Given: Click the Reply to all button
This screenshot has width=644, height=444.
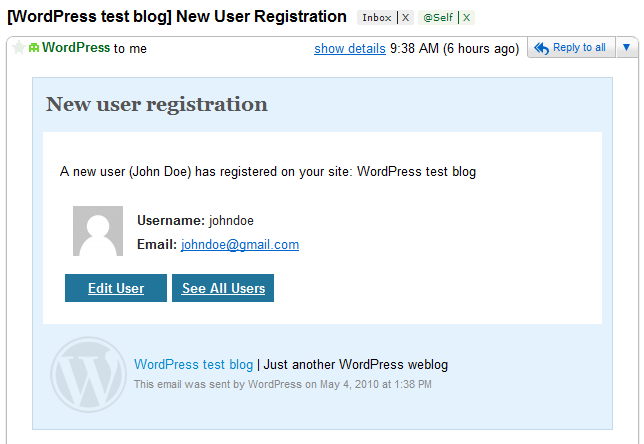Looking at the screenshot, I should [571, 48].
